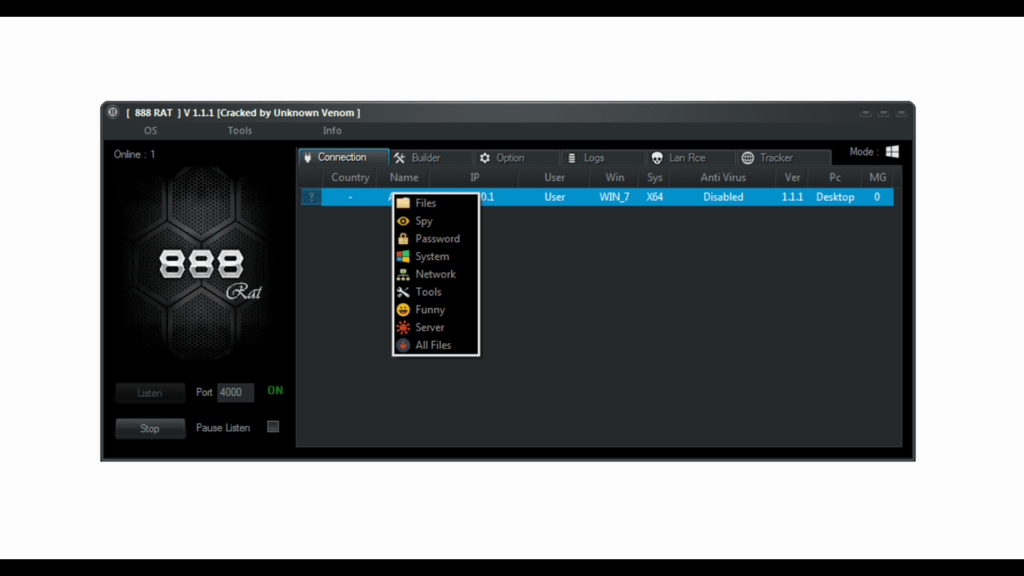Select the Connection tab
The image size is (1024, 576).
[x=344, y=157]
